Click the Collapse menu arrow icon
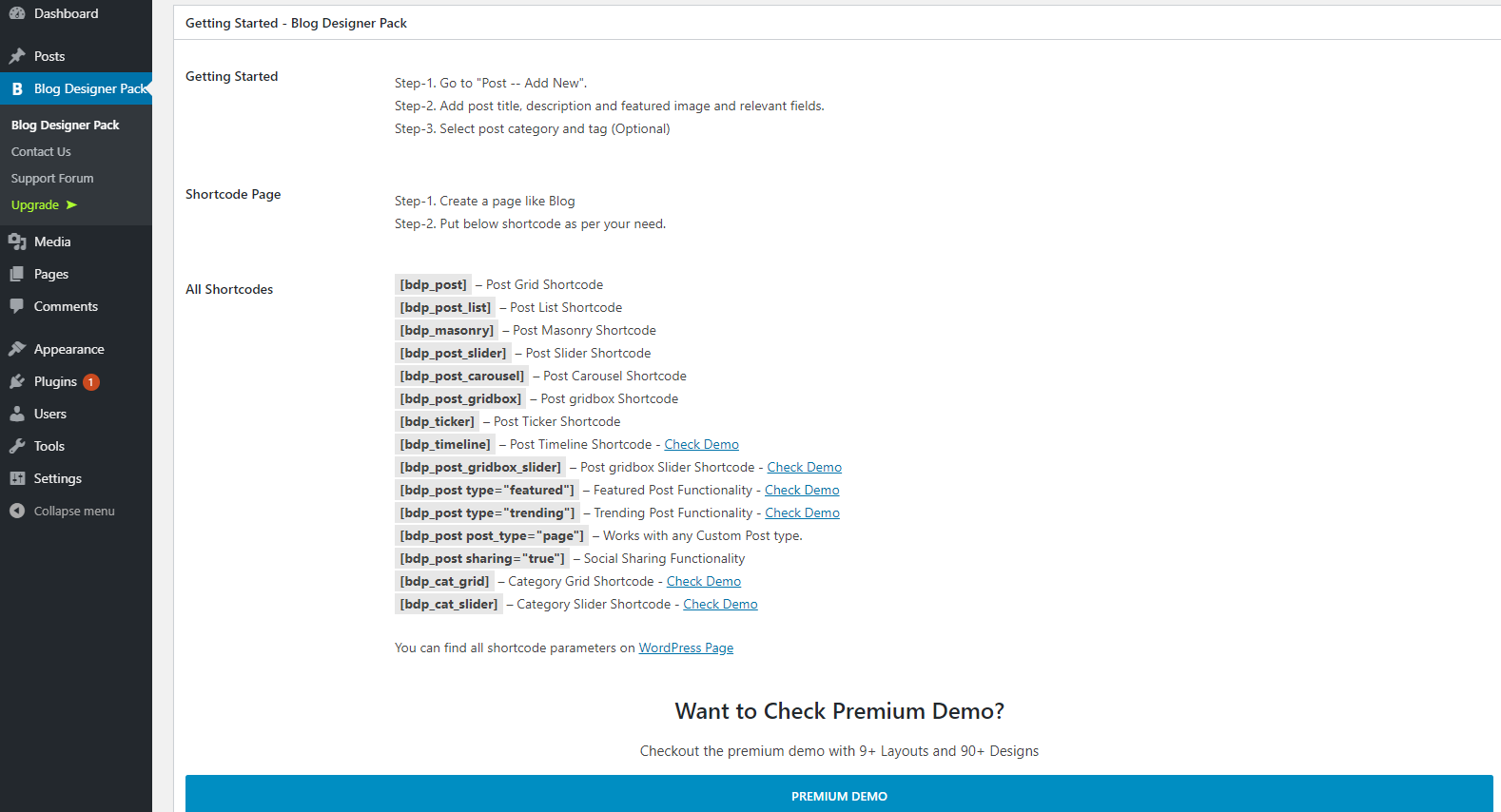Screen dimensions: 1501x812 pyautogui.click(x=17, y=511)
